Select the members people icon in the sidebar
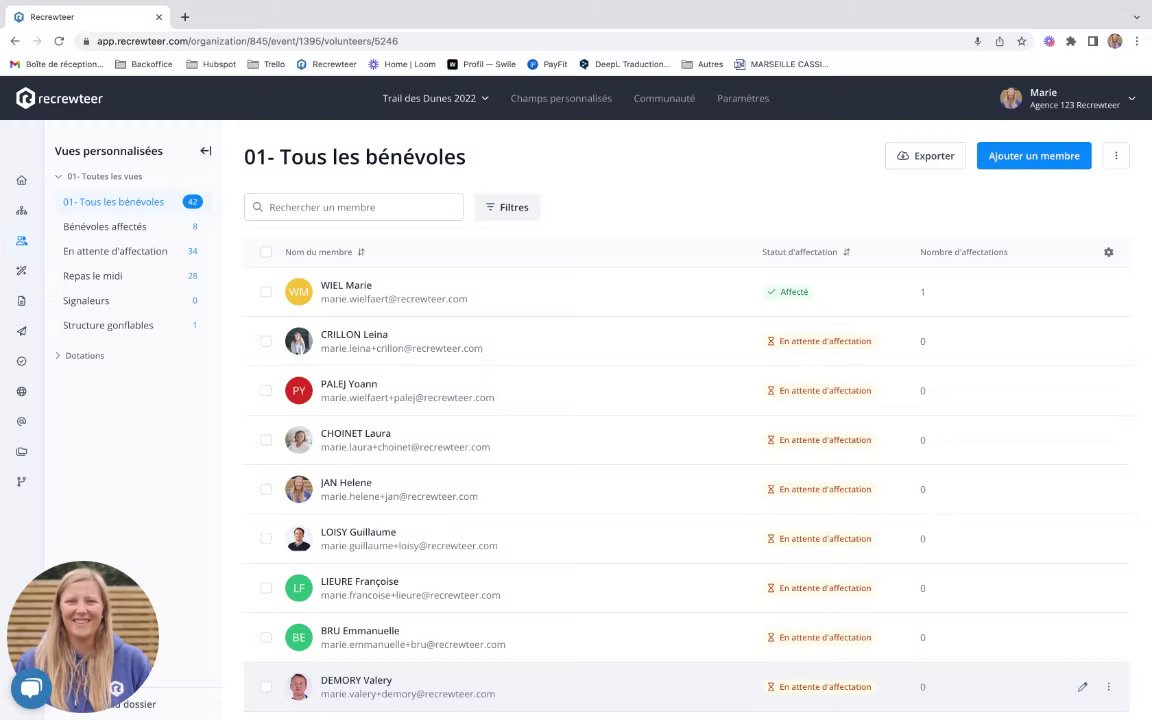Image resolution: width=1152 pixels, height=720 pixels. pyautogui.click(x=21, y=241)
